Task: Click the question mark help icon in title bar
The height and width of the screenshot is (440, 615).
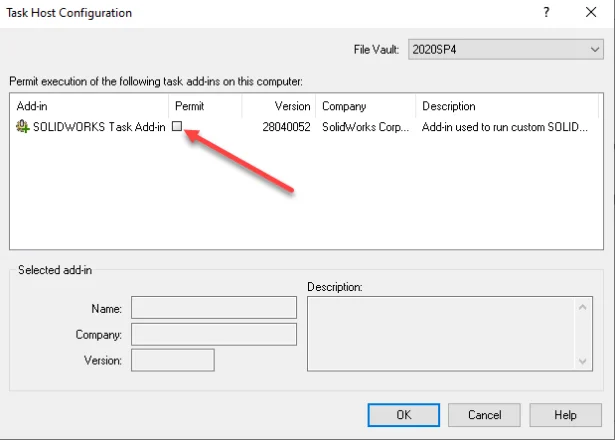Action: 546,12
